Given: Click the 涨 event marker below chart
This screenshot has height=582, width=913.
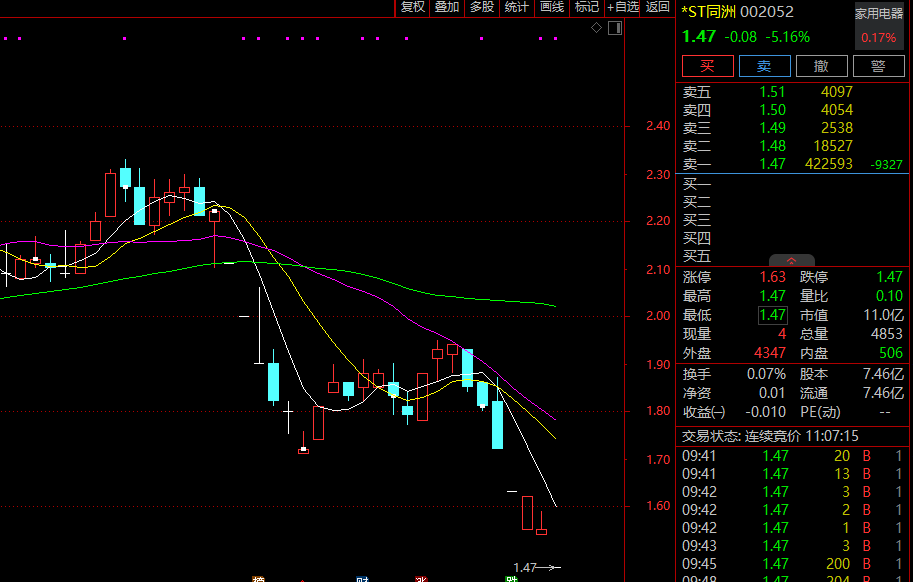Looking at the screenshot, I should (x=421, y=579).
